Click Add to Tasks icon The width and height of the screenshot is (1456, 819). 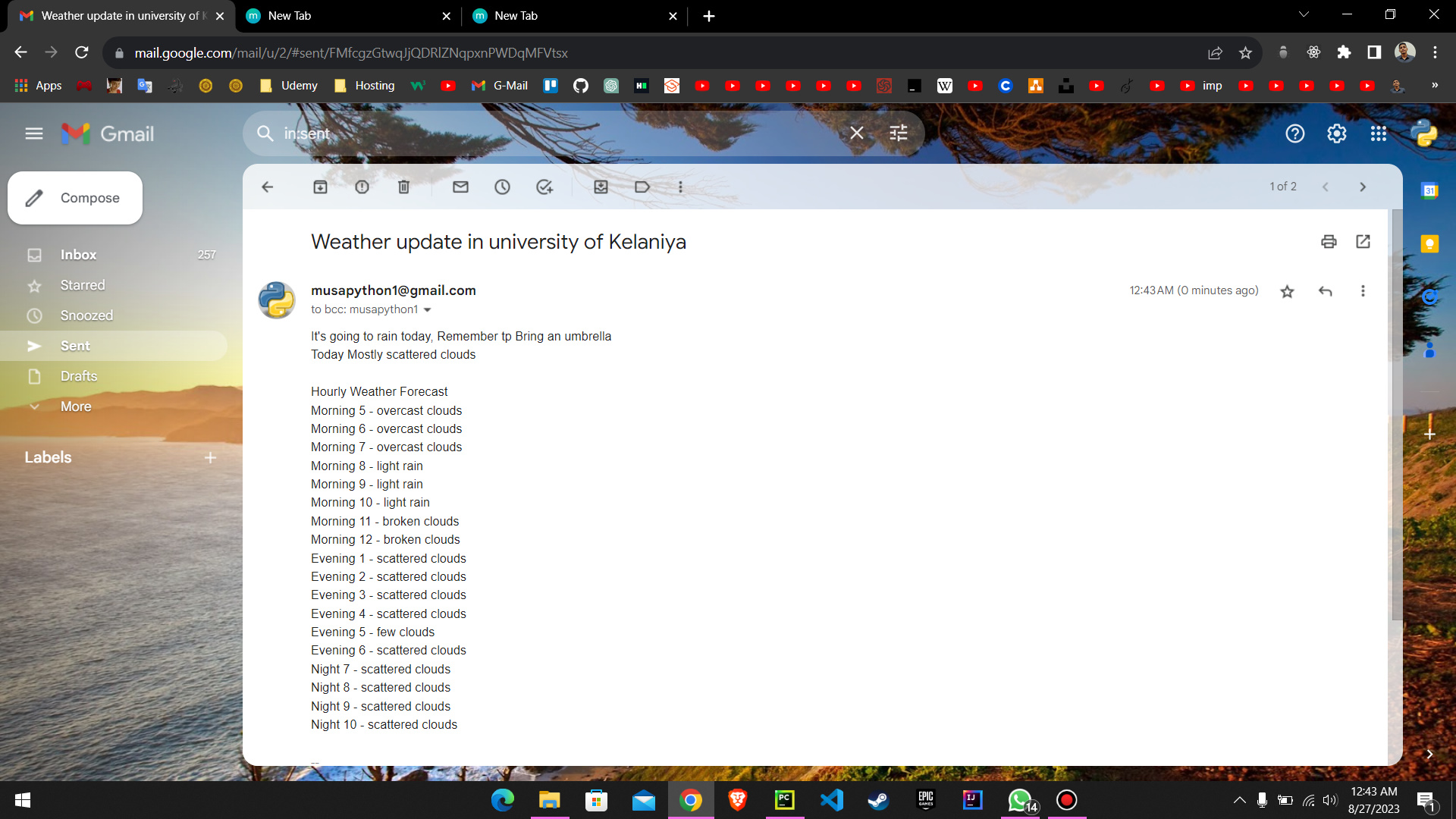click(544, 187)
